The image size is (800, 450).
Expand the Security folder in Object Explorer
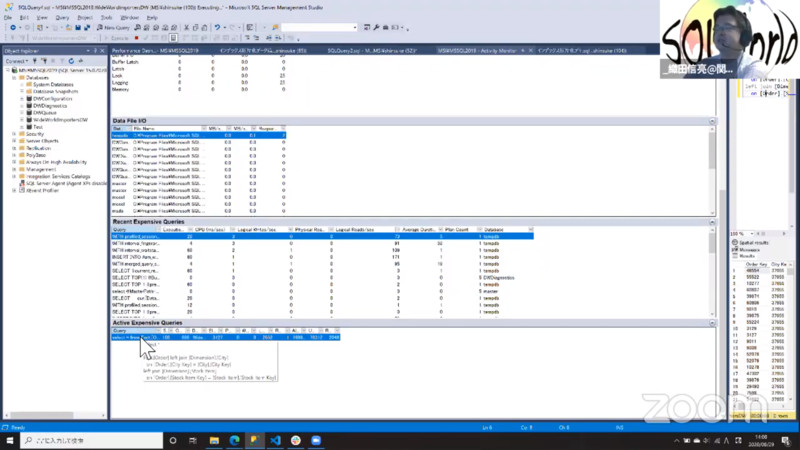(14, 134)
